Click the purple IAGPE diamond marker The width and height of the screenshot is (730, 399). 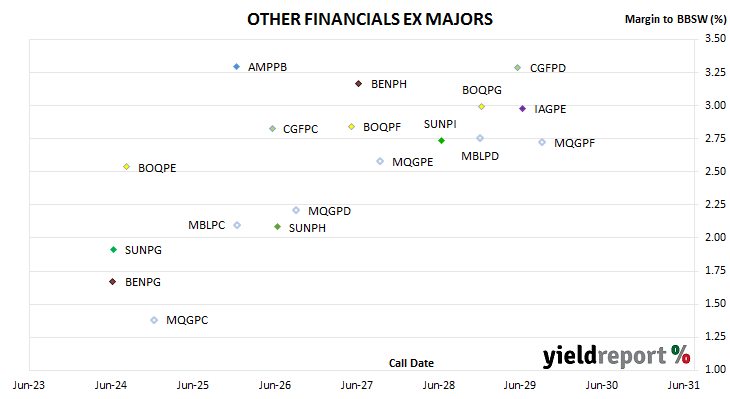pos(522,108)
